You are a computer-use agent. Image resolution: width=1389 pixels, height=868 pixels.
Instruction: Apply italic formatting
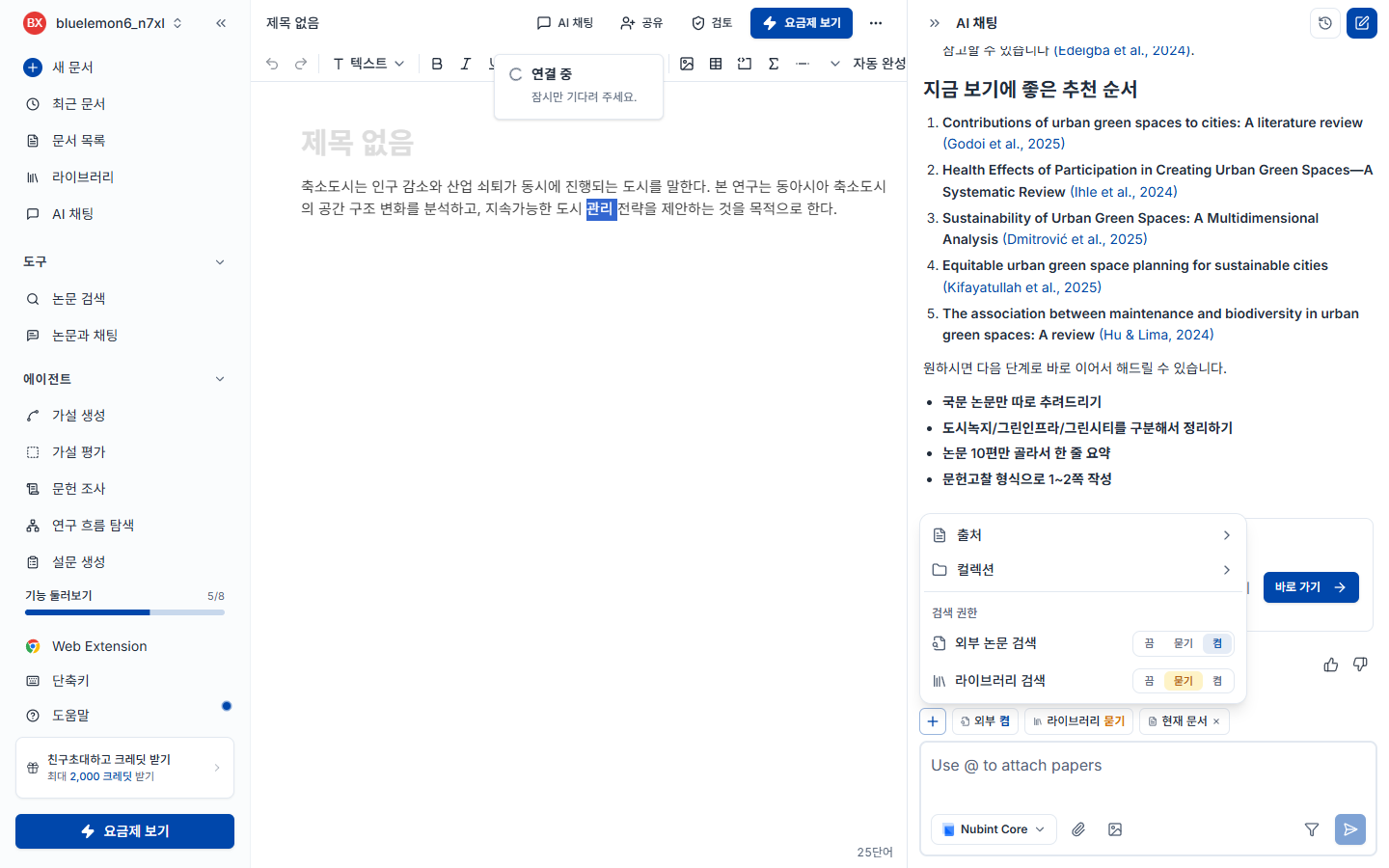[x=466, y=64]
